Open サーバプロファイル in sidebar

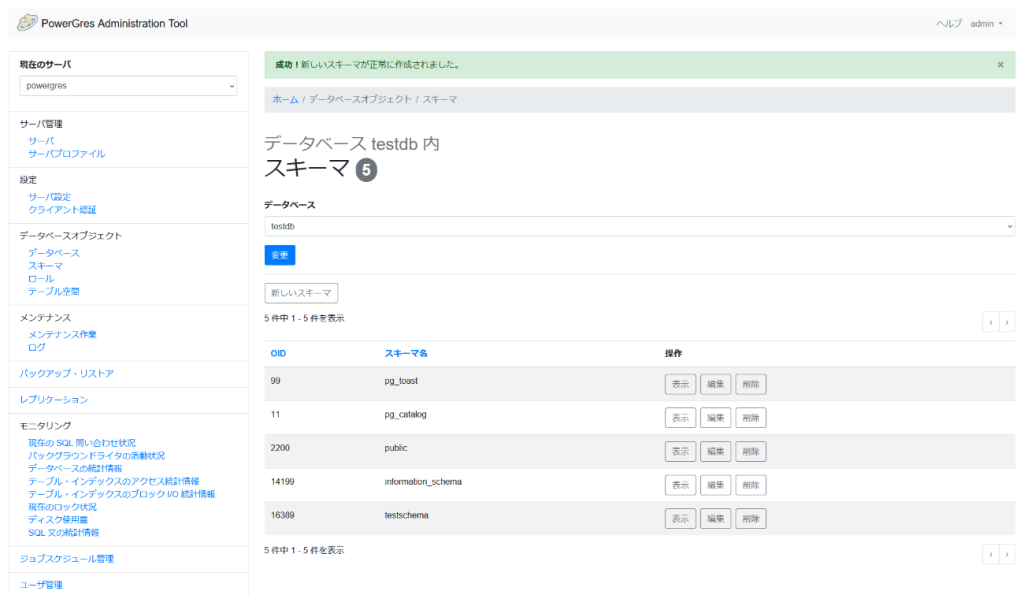pyautogui.click(x=67, y=154)
